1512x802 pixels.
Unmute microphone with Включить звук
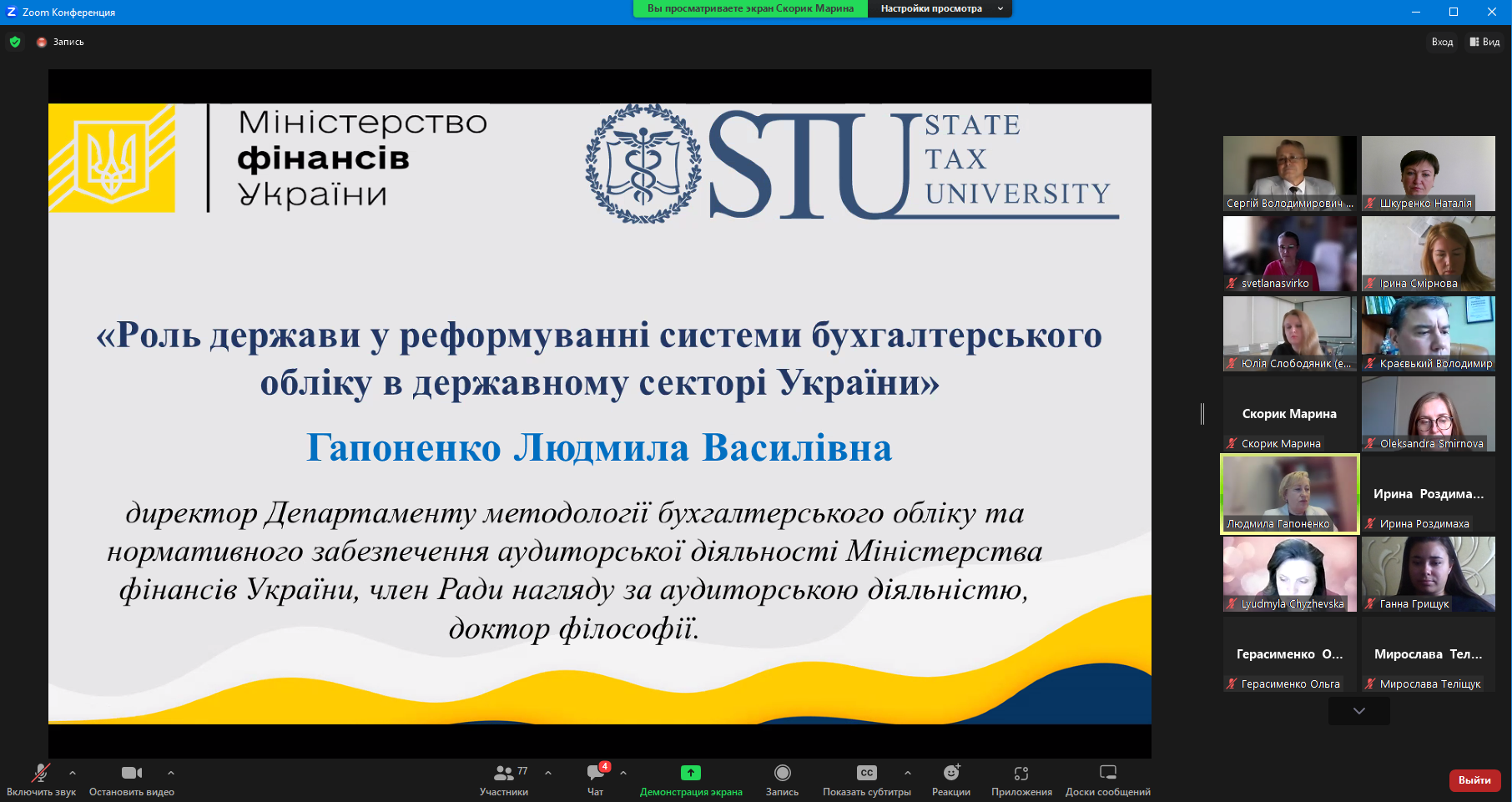pyautogui.click(x=41, y=780)
